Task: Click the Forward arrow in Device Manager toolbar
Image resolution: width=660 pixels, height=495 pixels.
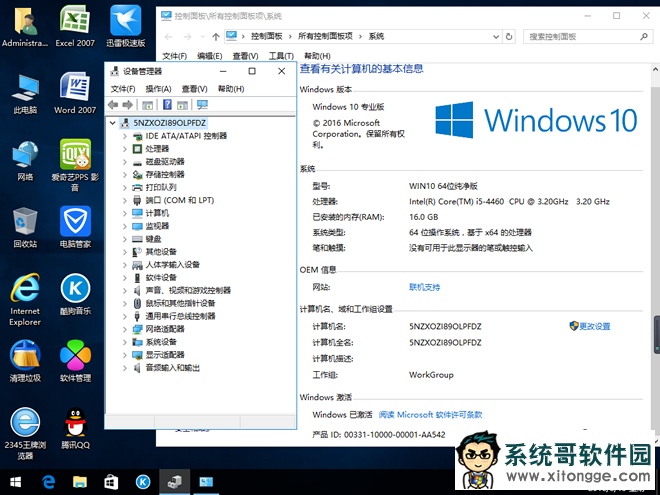Action: (x=128, y=104)
